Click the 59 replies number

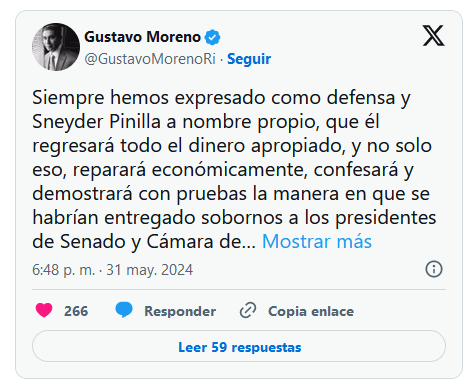click(x=219, y=347)
